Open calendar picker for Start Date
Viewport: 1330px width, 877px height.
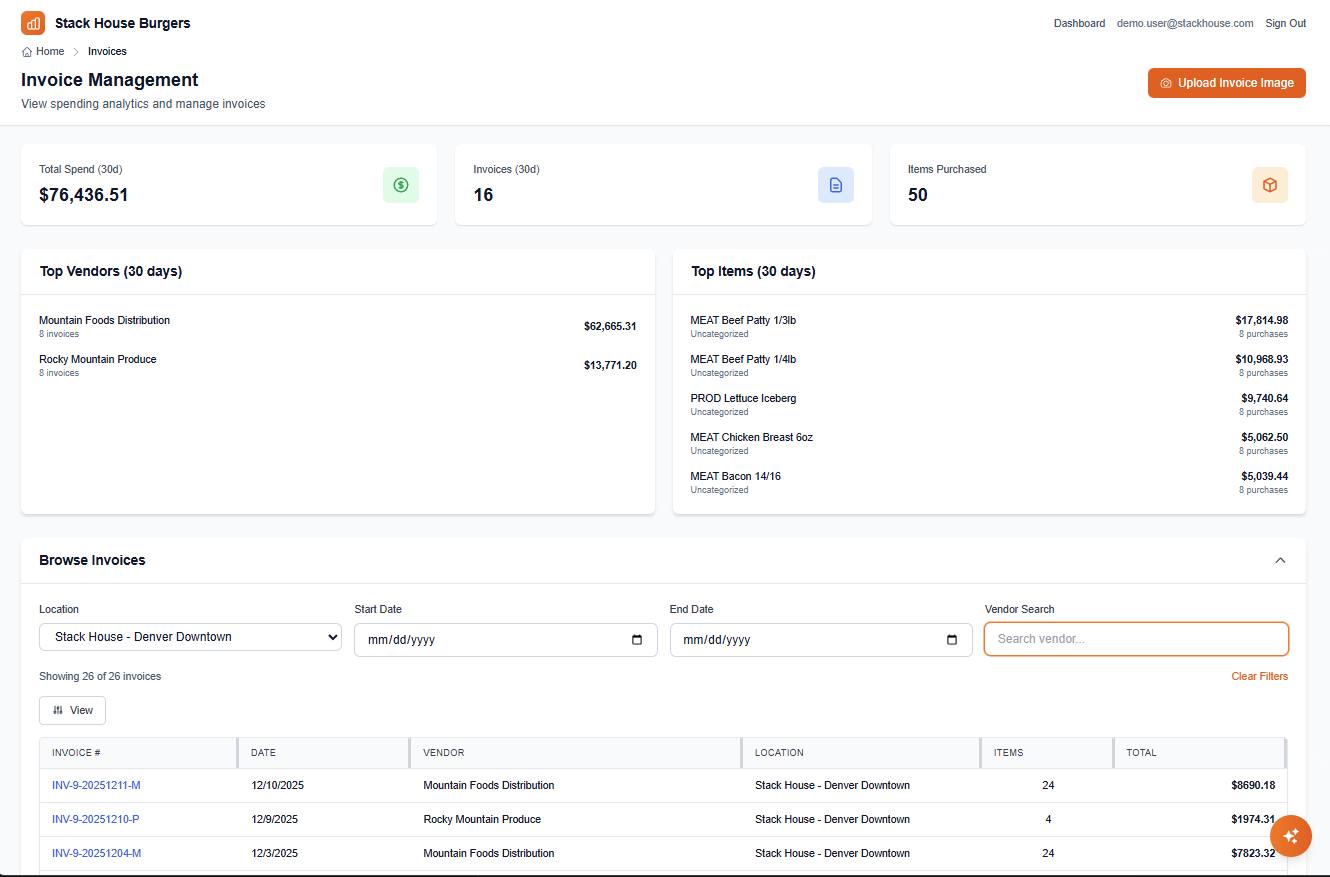click(637, 640)
